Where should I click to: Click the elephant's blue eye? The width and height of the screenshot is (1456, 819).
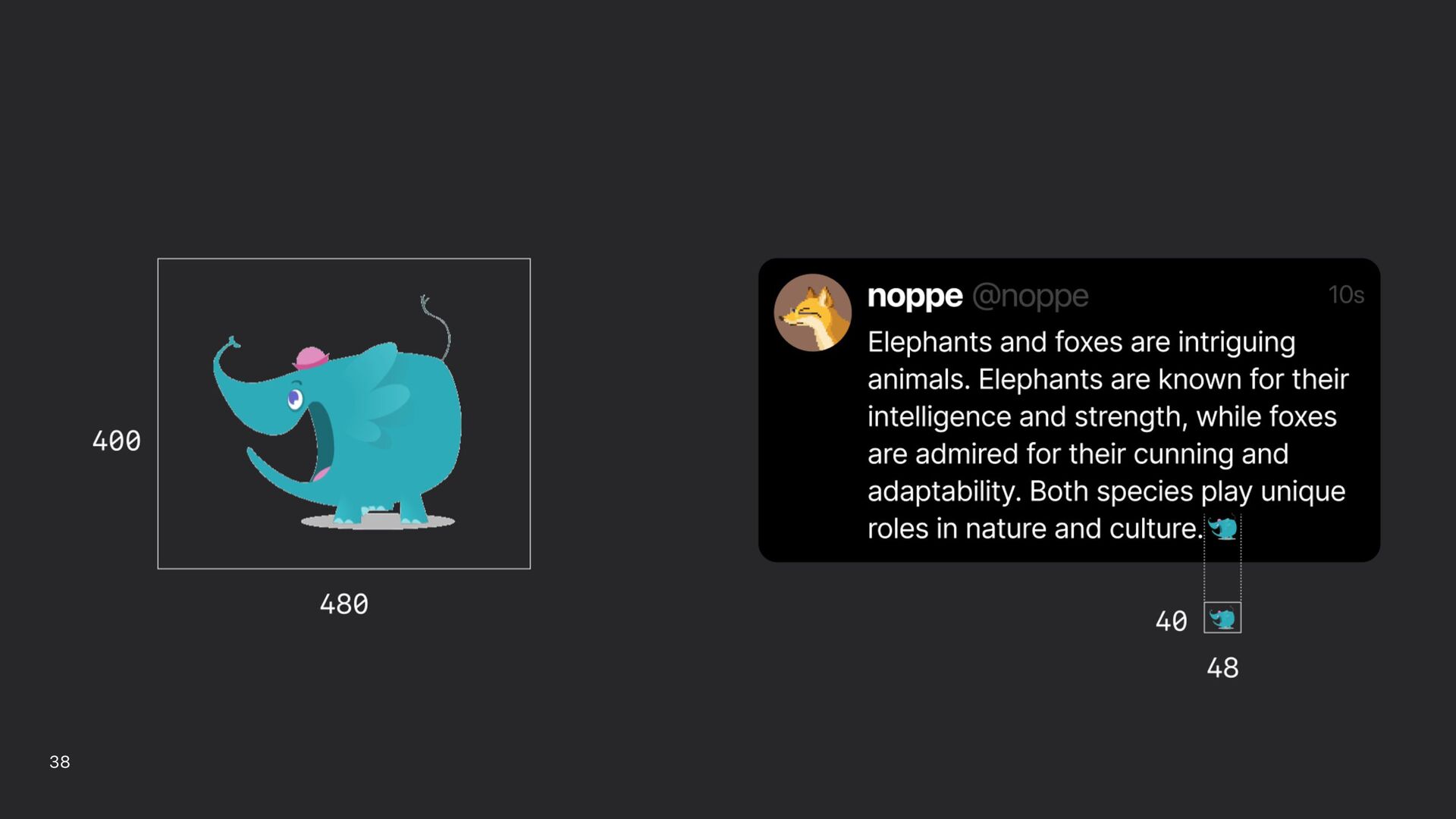295,398
